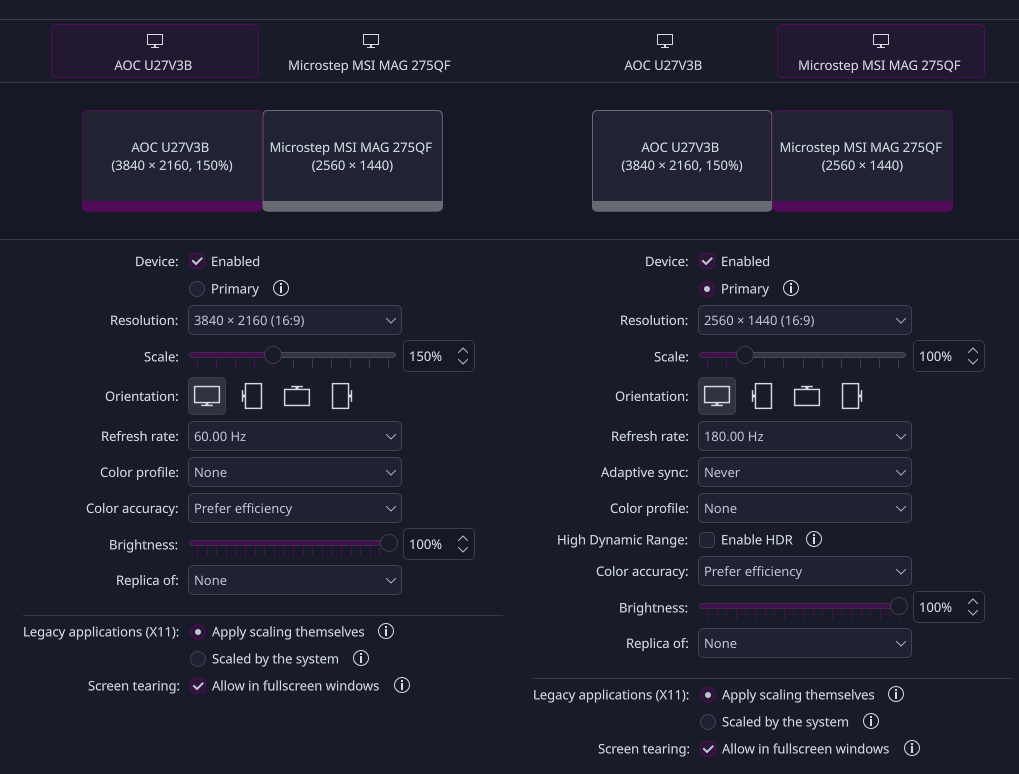Image resolution: width=1019 pixels, height=774 pixels.
Task: Select flipped portrait orientation for MSI monitor
Action: (x=851, y=395)
